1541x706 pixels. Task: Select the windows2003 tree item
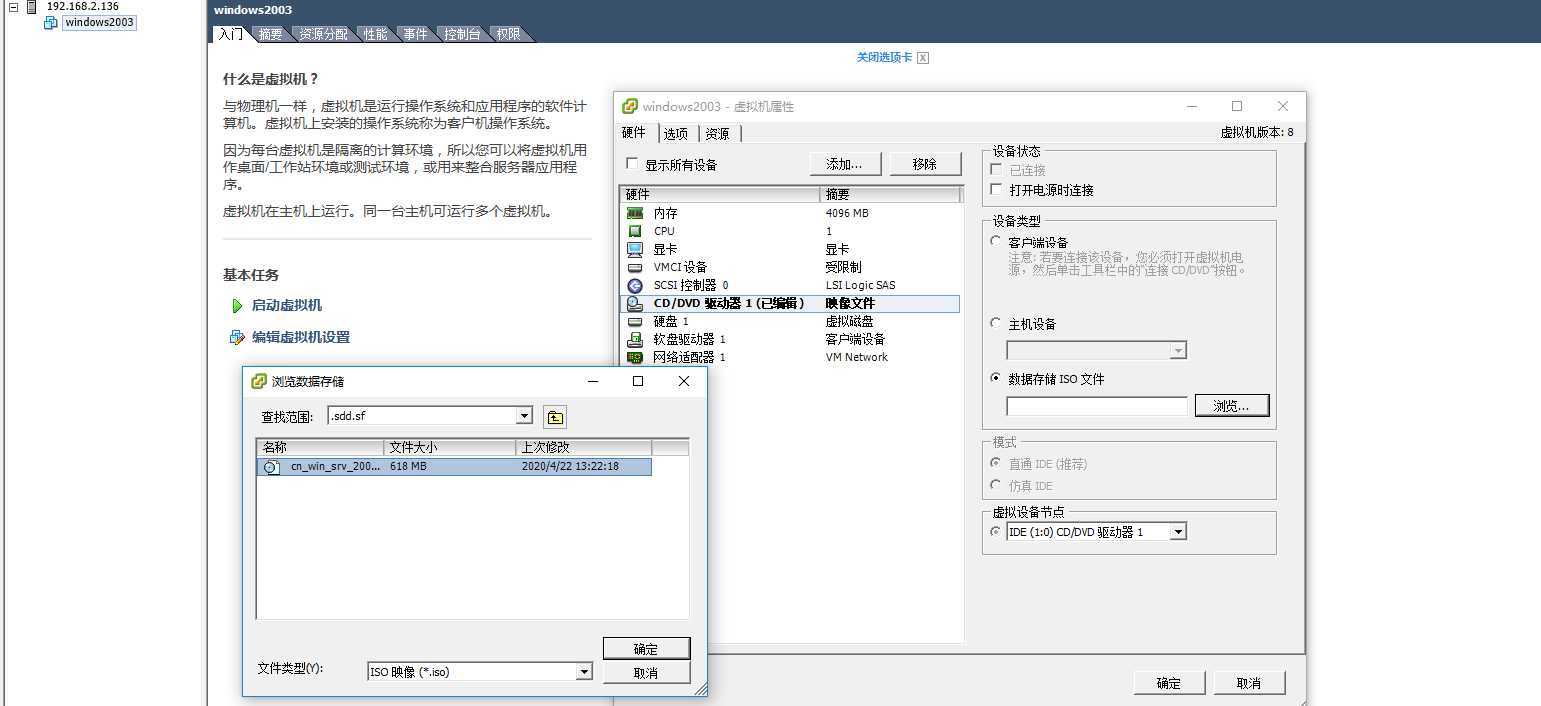pyautogui.click(x=99, y=22)
